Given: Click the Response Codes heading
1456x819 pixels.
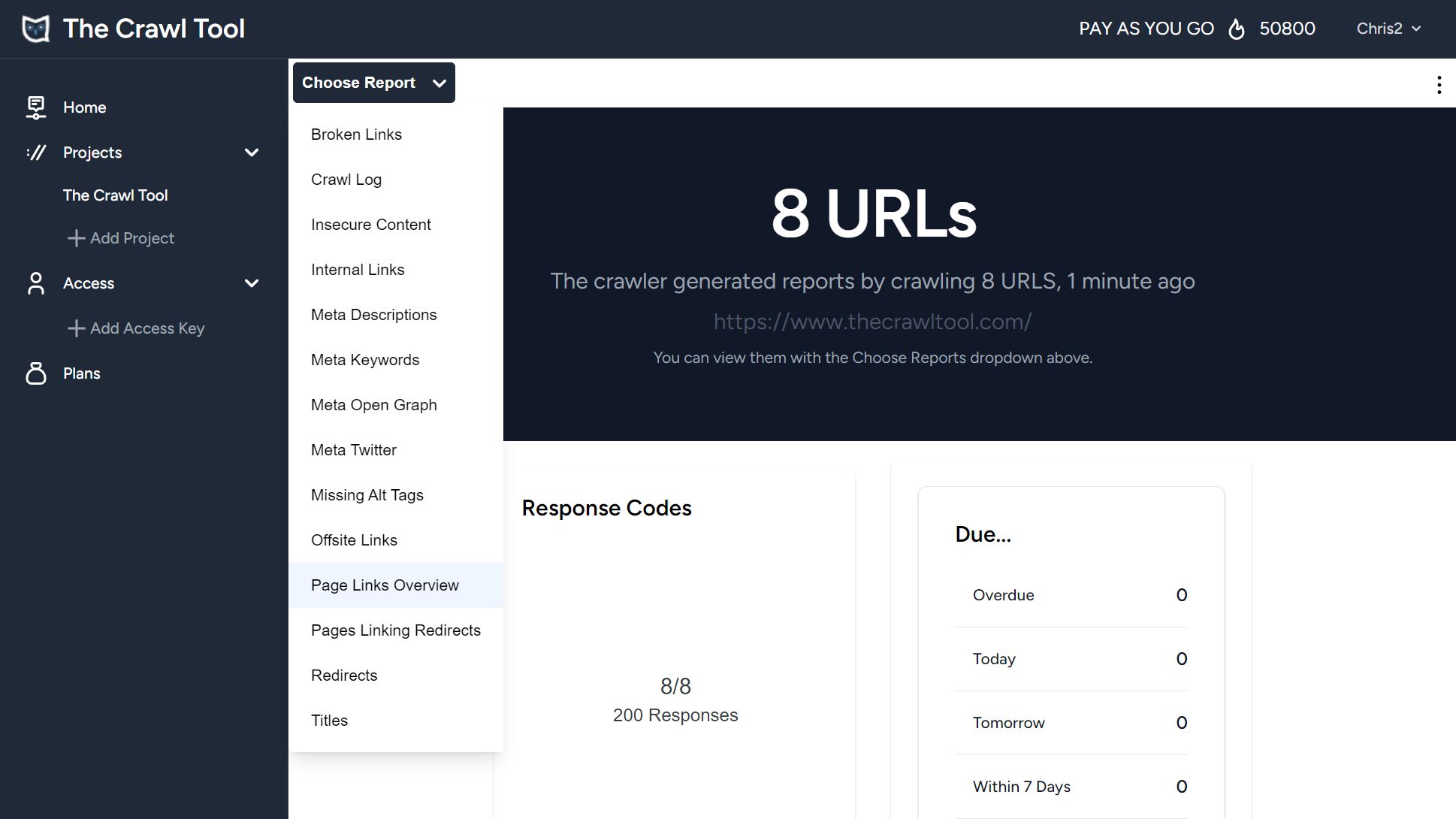Looking at the screenshot, I should pyautogui.click(x=606, y=508).
